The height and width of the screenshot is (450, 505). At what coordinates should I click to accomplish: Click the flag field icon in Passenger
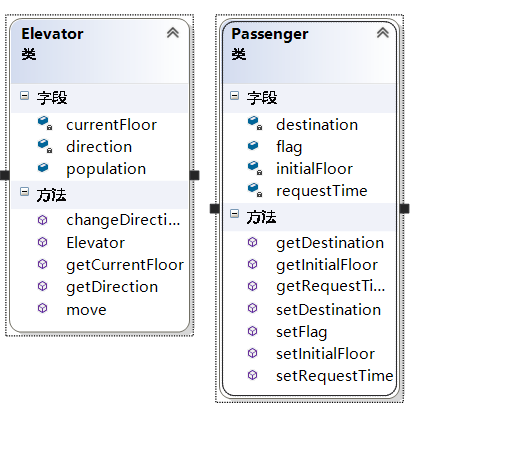[253, 145]
